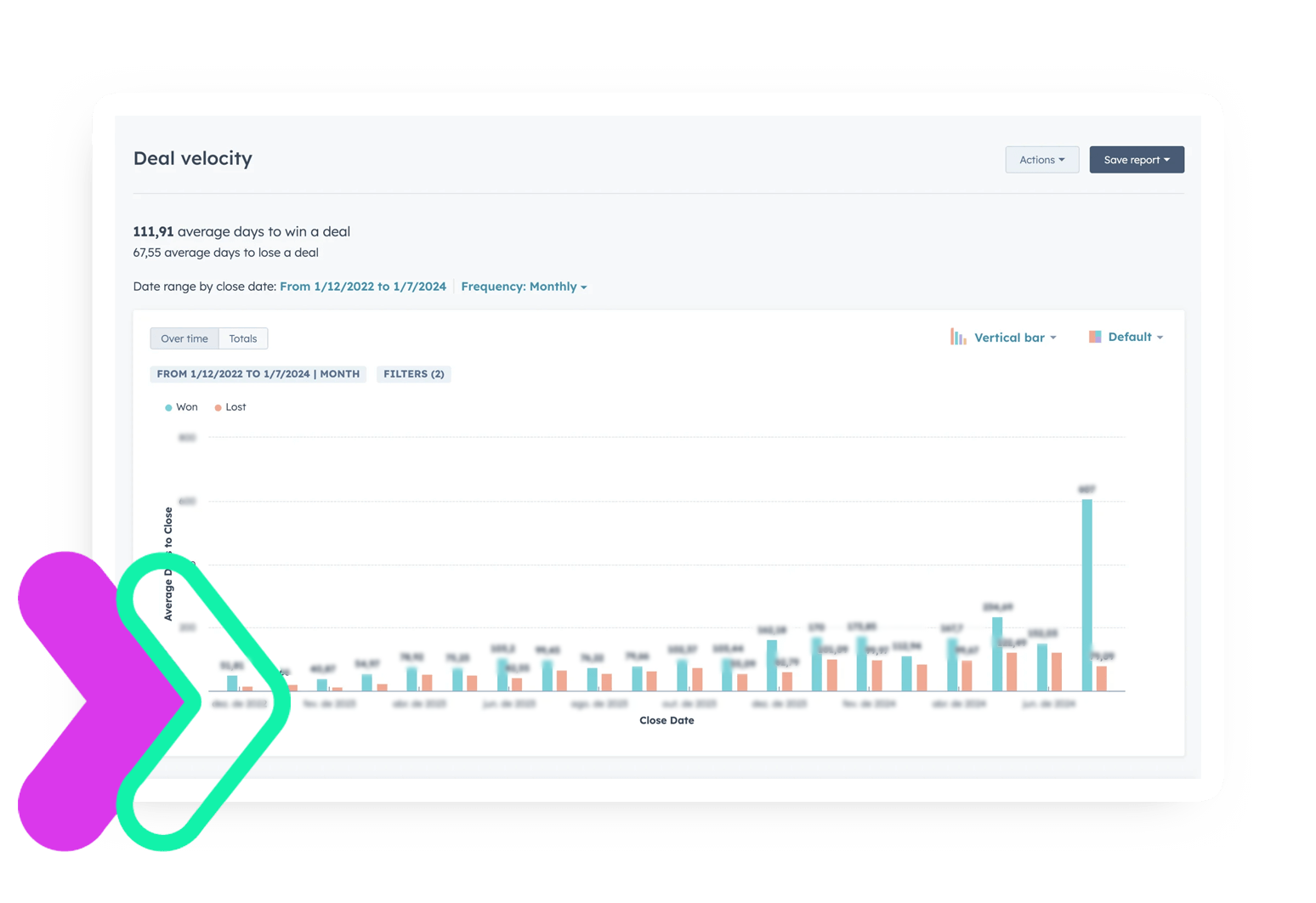Switch to the Over time tab
This screenshot has height=903, width=1316.
coord(184,338)
